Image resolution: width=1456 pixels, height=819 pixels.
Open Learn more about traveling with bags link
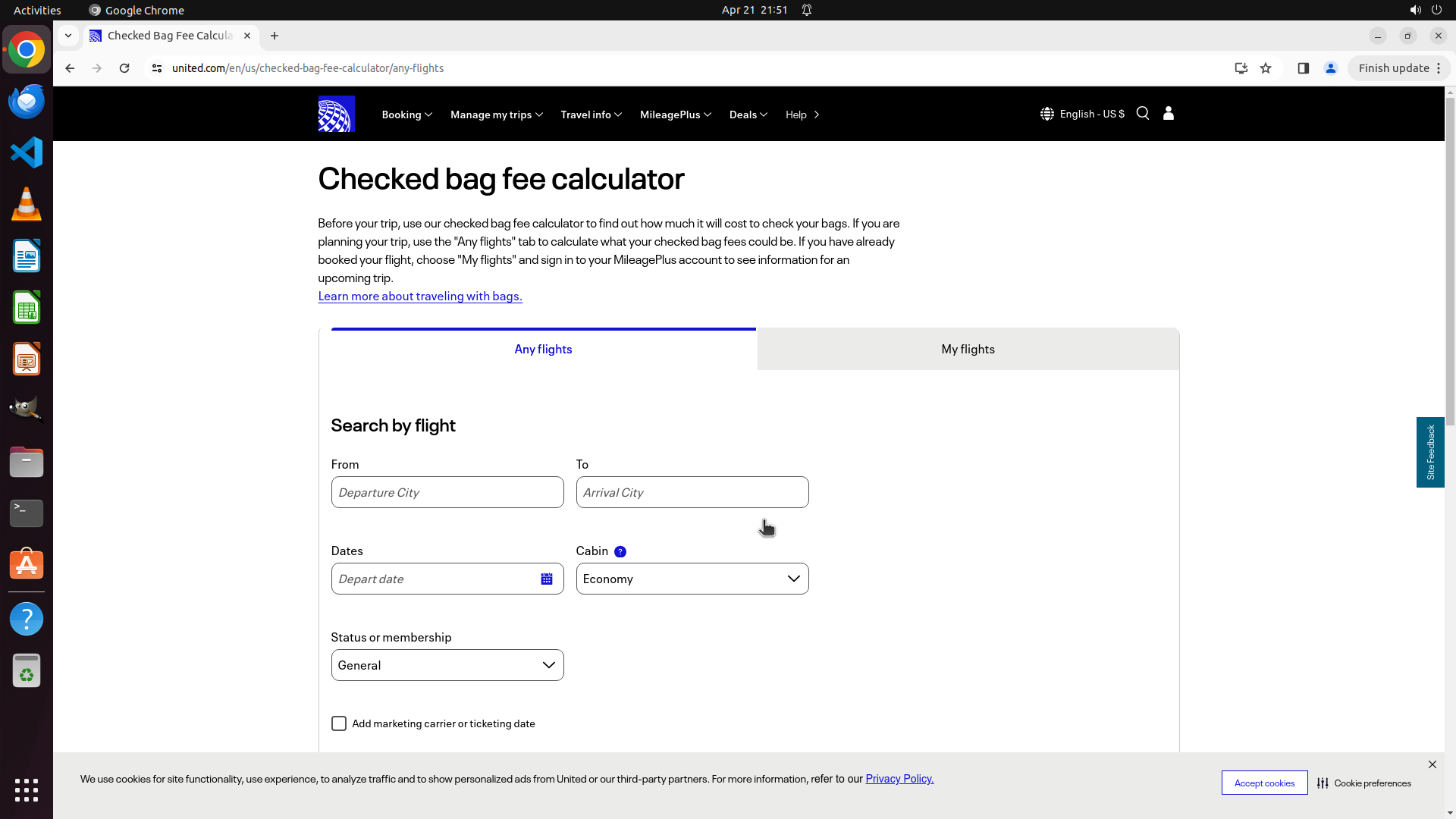coord(420,296)
